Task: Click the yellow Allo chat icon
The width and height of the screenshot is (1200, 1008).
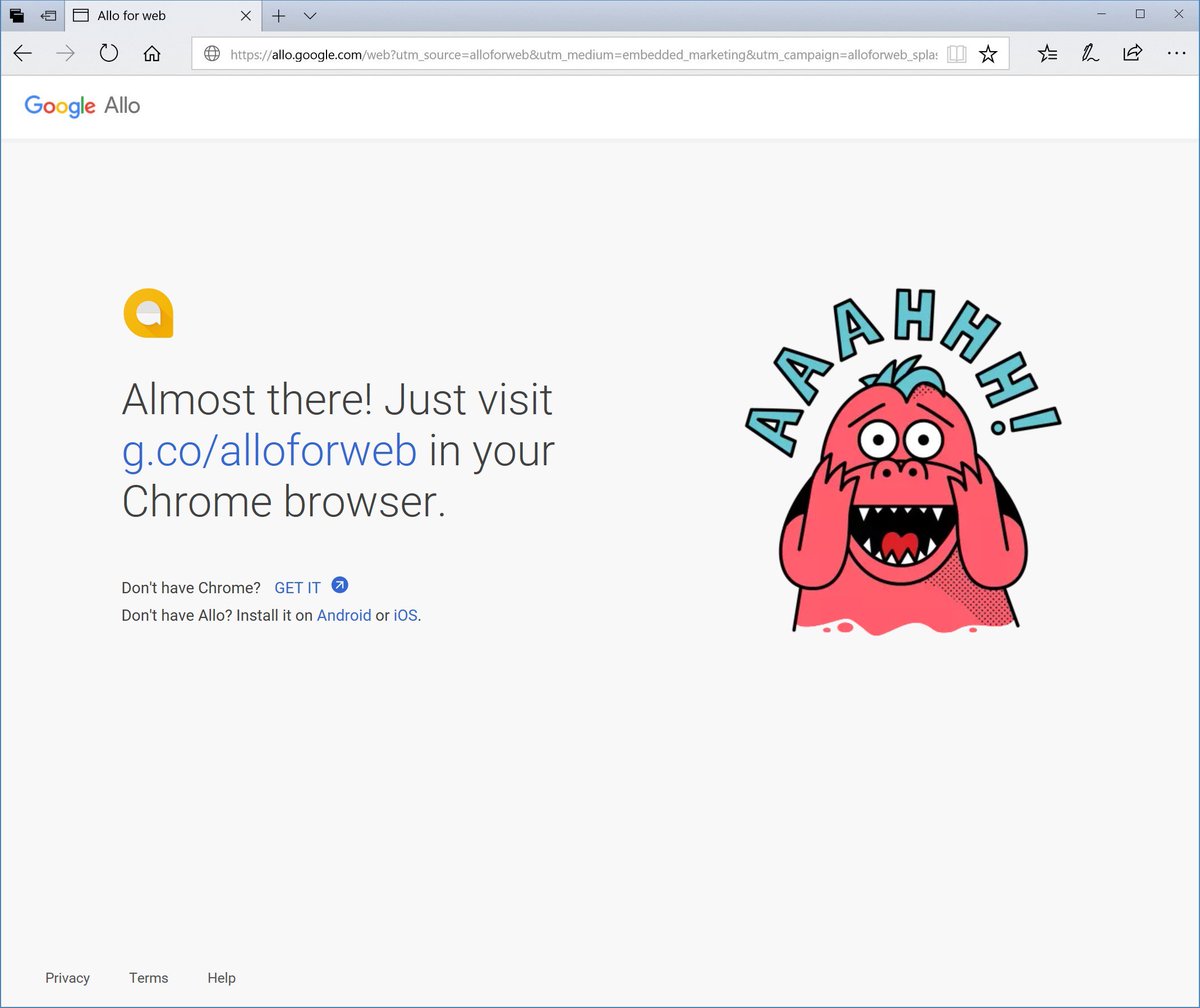Action: 148,313
